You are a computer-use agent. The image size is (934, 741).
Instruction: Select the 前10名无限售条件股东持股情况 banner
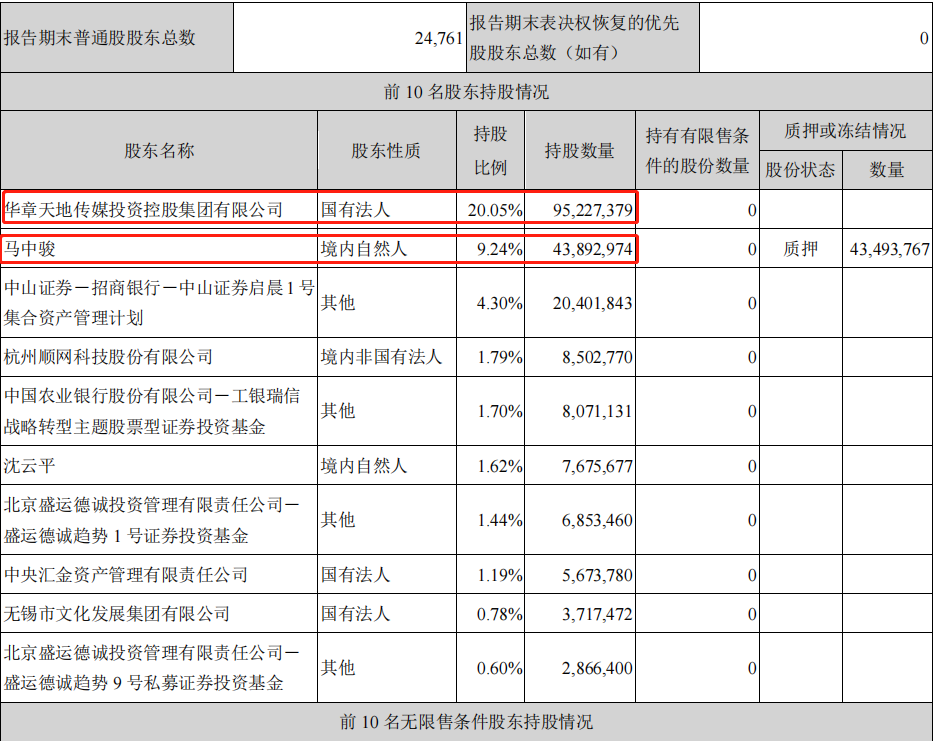pos(467,721)
